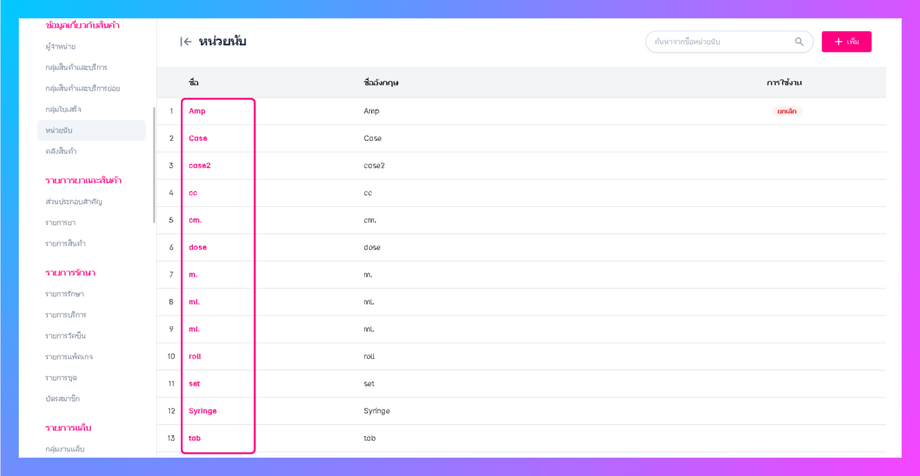This screenshot has height=476, width=920.
Task: Open the Amp unit link
Action: 197,111
